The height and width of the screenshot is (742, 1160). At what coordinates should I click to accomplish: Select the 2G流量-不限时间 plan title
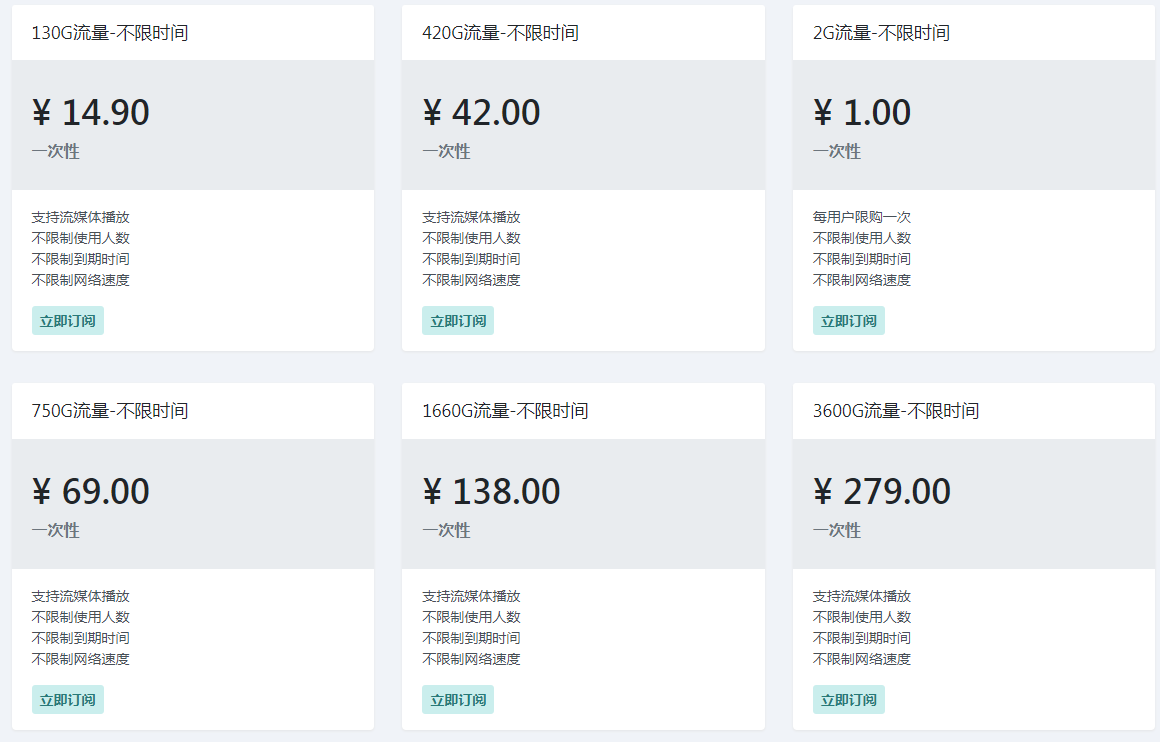[881, 33]
